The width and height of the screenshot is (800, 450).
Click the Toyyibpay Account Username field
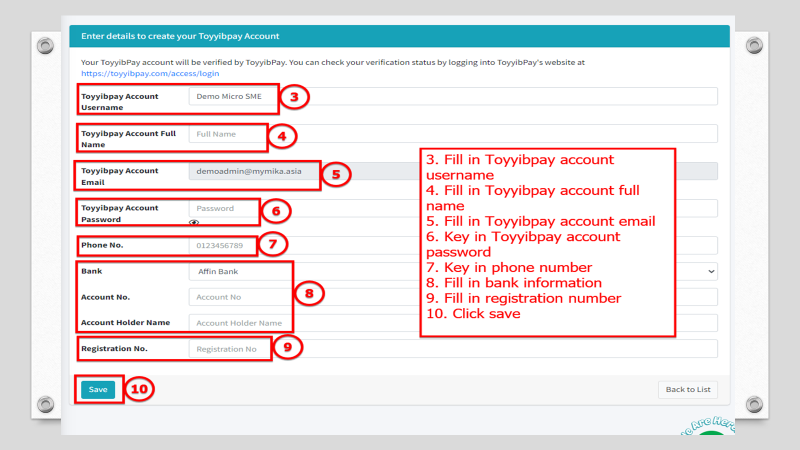(x=453, y=96)
